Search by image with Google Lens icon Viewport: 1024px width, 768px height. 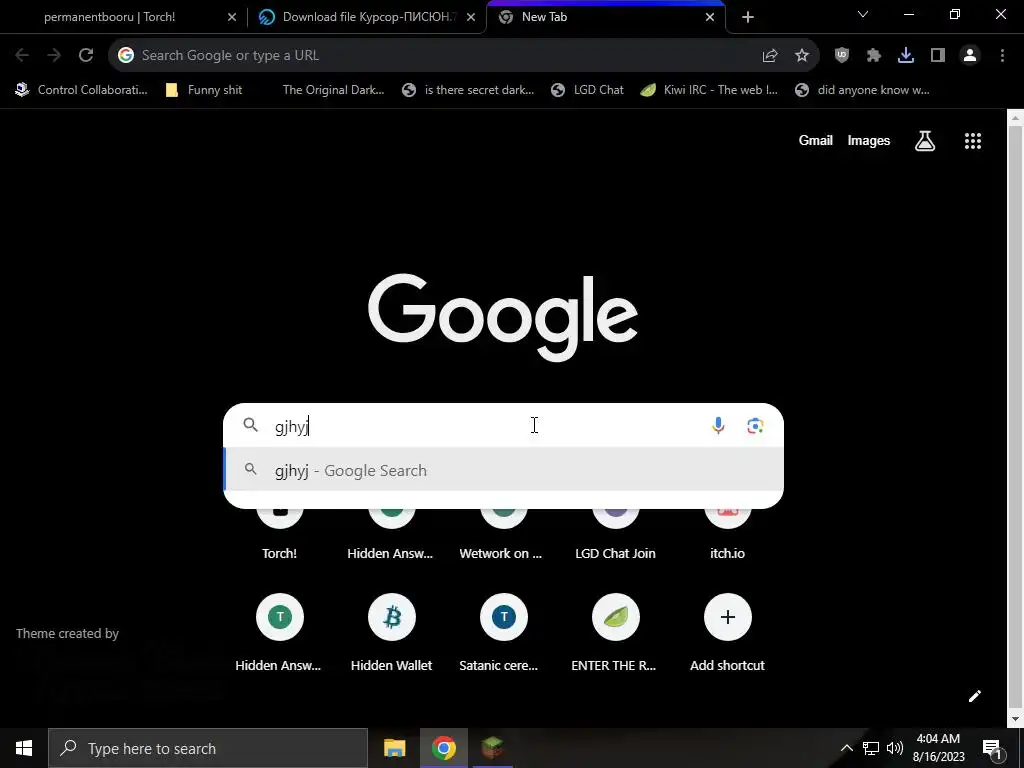click(x=755, y=426)
